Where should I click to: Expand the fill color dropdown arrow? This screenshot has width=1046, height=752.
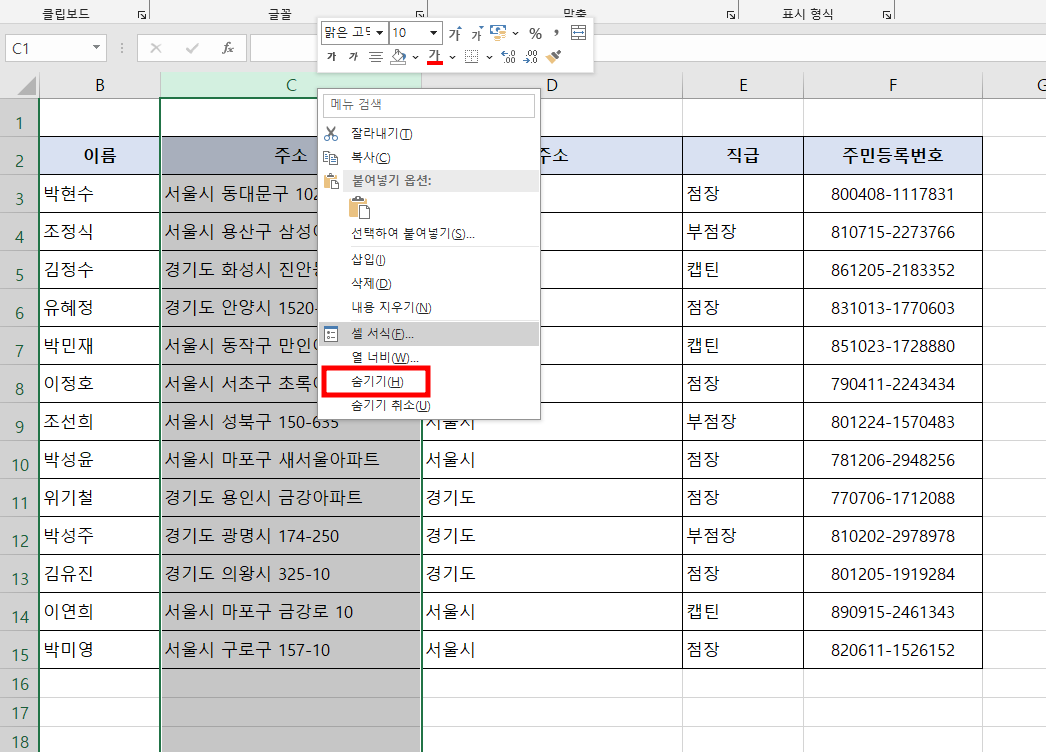pos(415,57)
